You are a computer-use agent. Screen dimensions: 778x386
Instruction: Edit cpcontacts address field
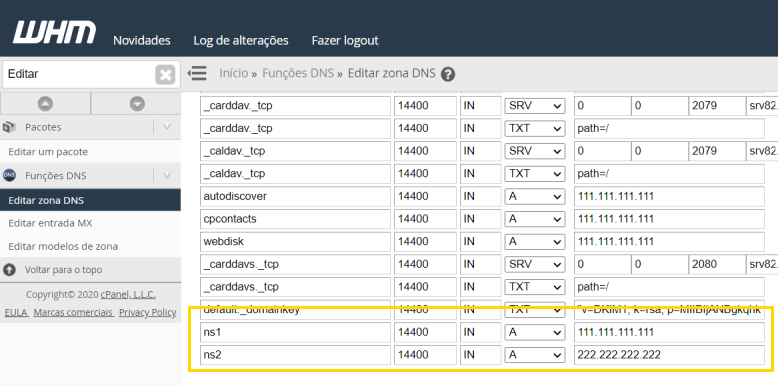pos(669,219)
